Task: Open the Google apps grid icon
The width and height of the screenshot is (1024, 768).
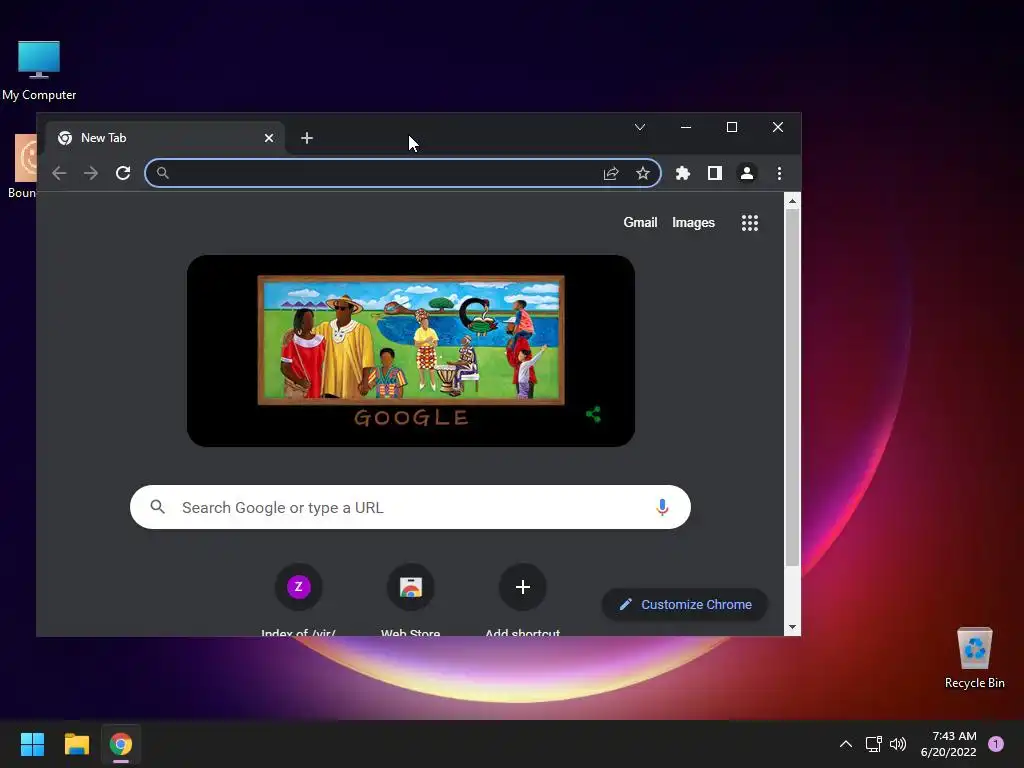Action: pos(750,223)
